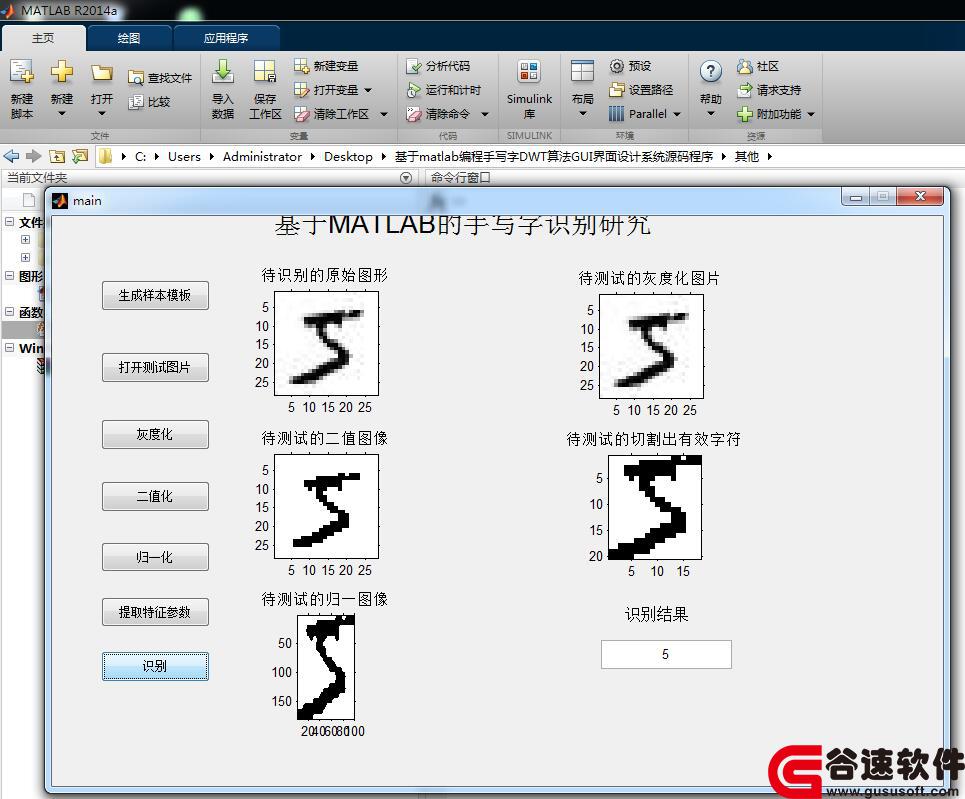
Task: Click the yellow plus New (新建) icon
Action: [62, 72]
